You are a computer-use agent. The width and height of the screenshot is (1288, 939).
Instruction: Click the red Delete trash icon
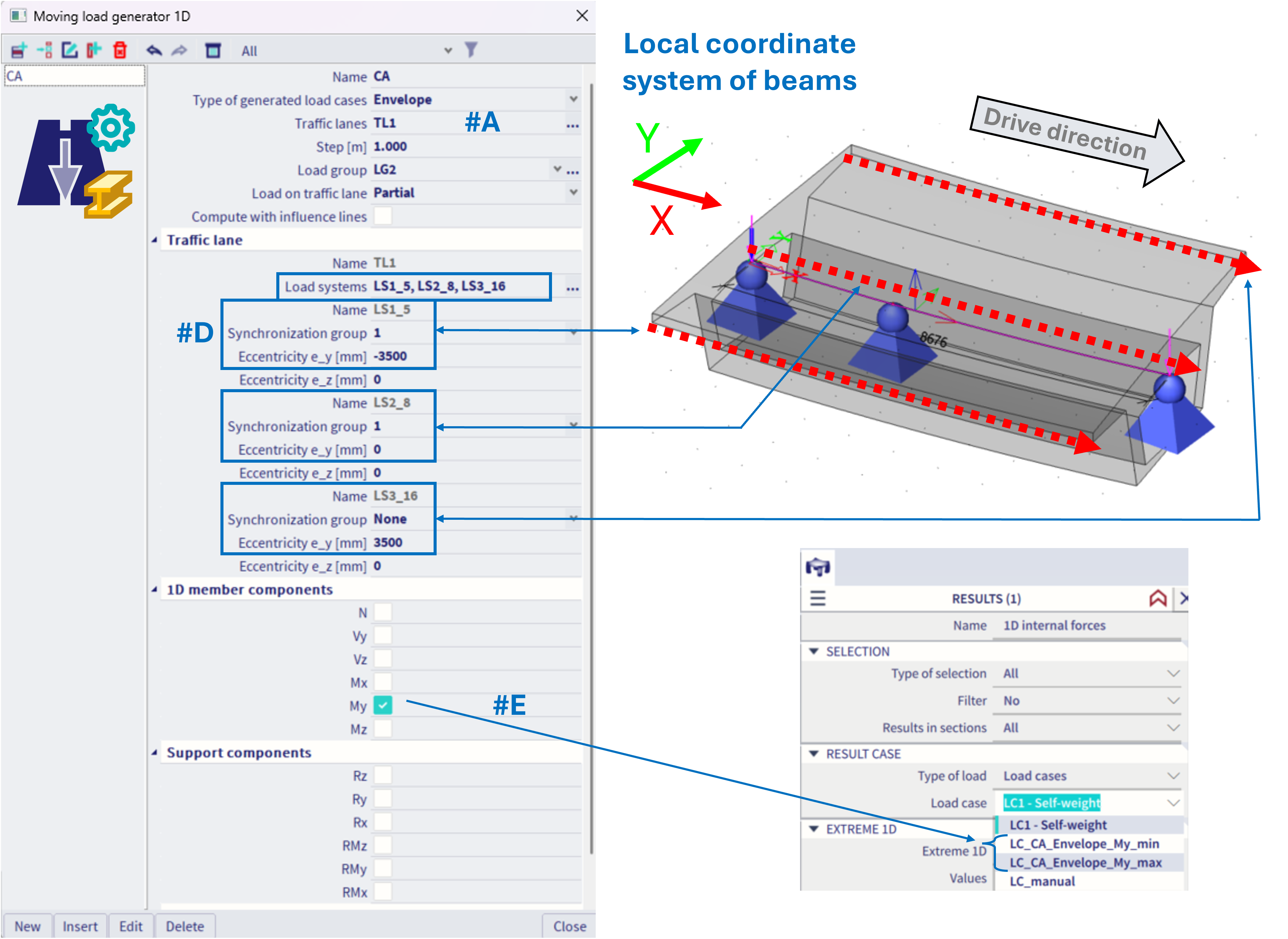120,51
